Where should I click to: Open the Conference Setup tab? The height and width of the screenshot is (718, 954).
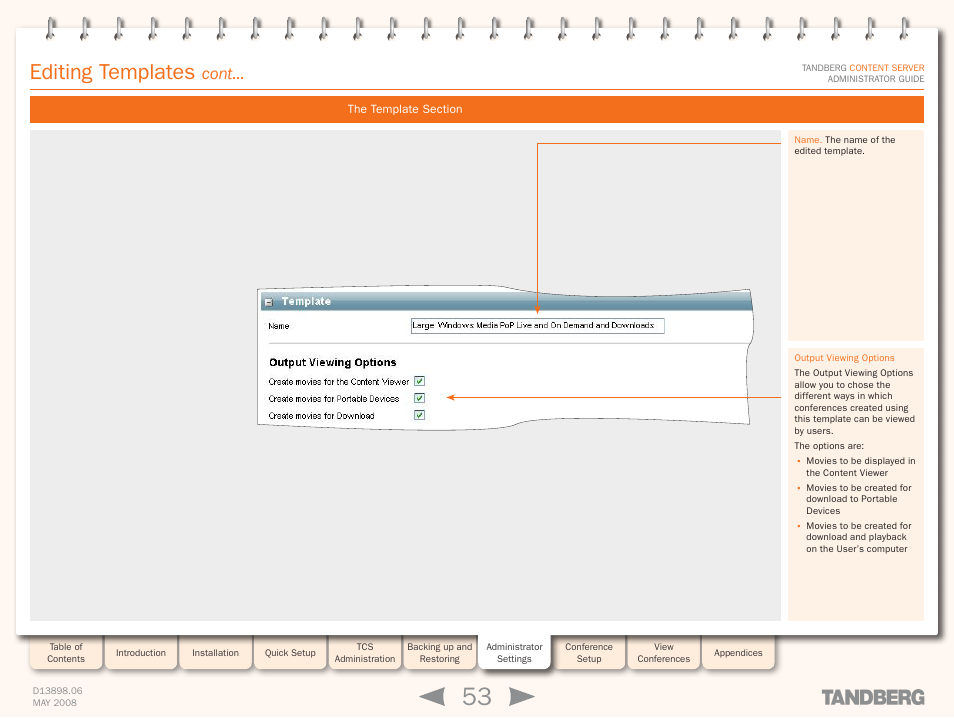pos(589,652)
